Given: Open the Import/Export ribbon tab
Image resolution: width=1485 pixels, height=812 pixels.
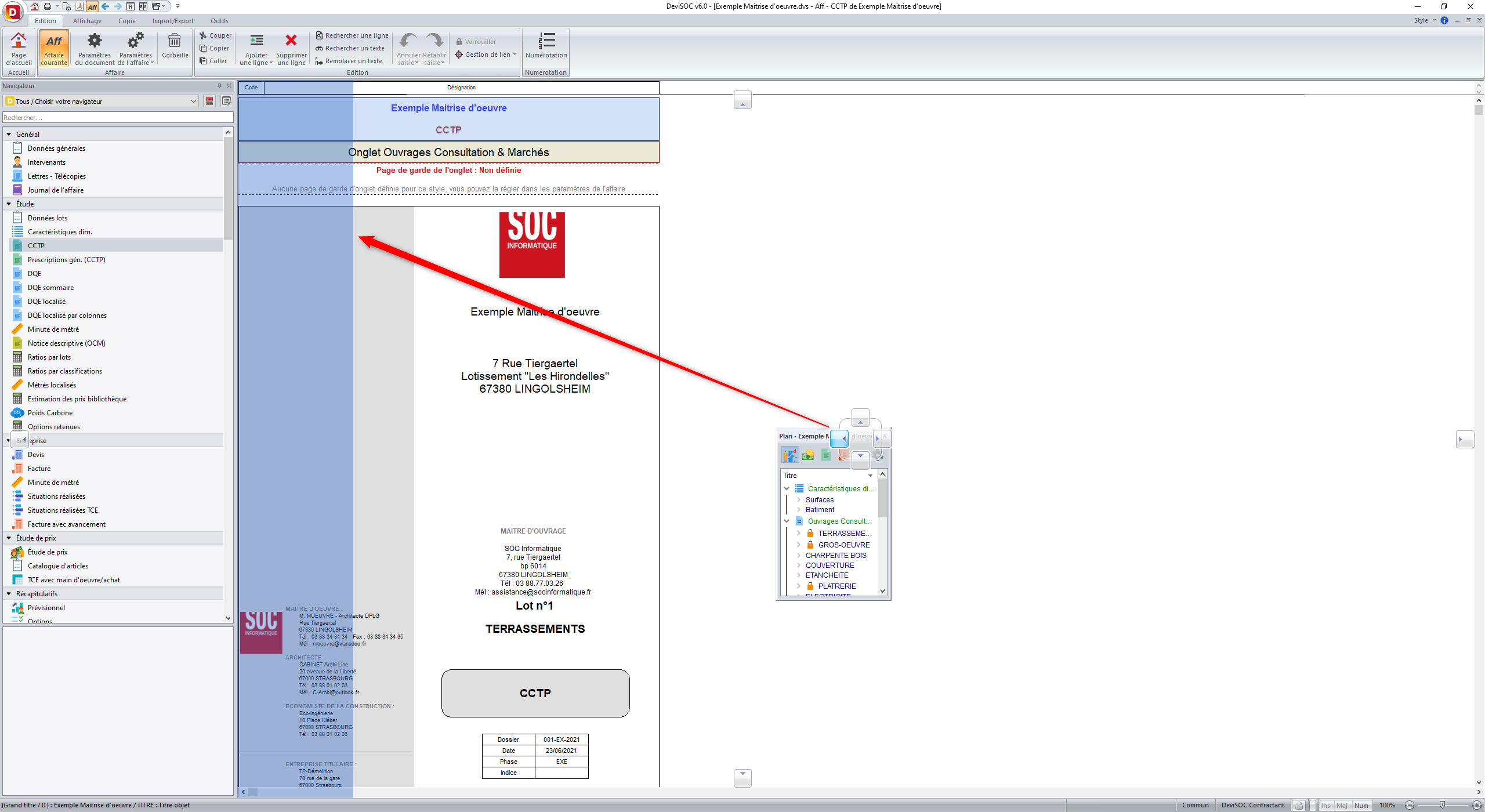Looking at the screenshot, I should [x=173, y=21].
